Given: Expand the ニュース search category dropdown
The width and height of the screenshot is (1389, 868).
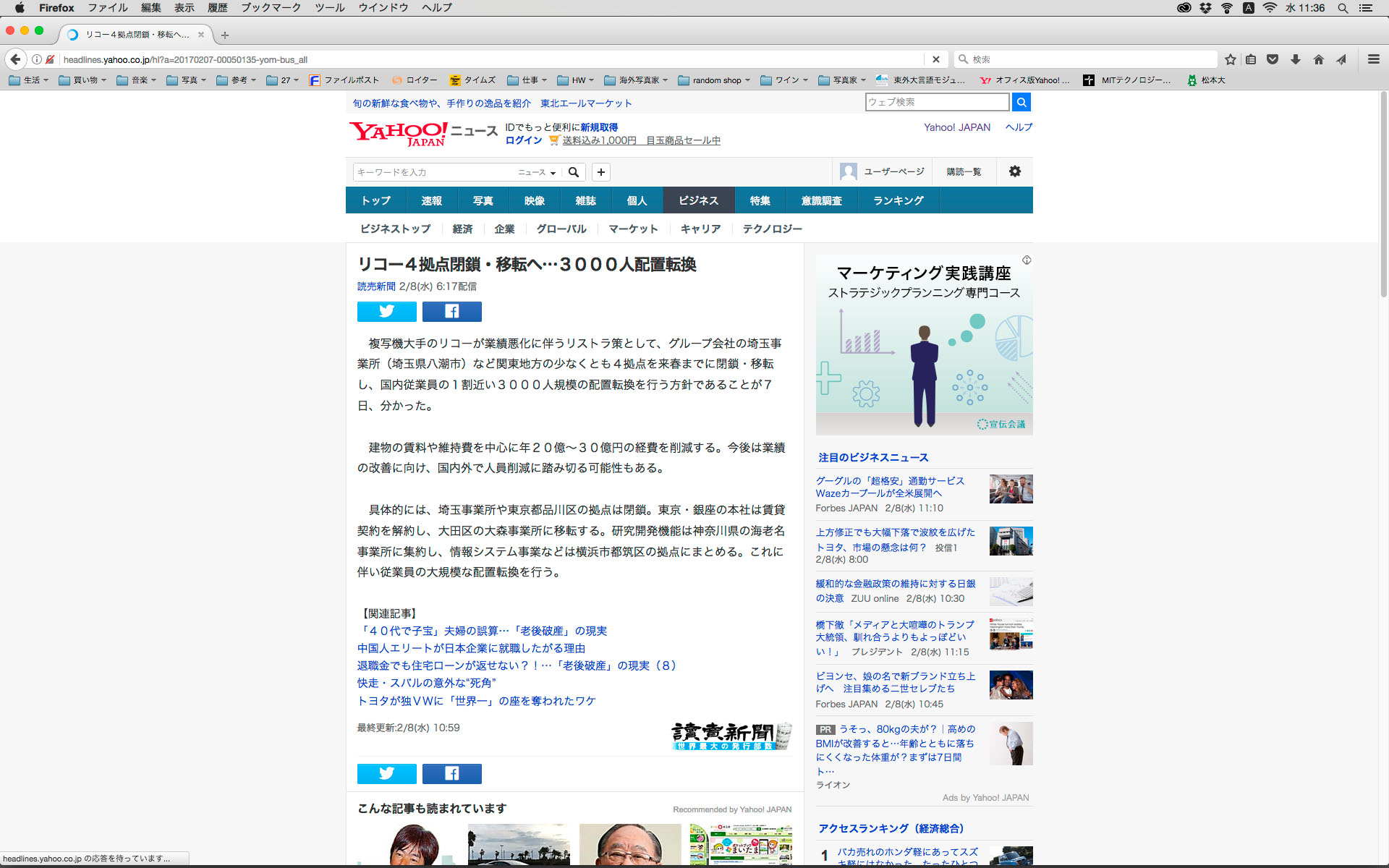Looking at the screenshot, I should [537, 172].
